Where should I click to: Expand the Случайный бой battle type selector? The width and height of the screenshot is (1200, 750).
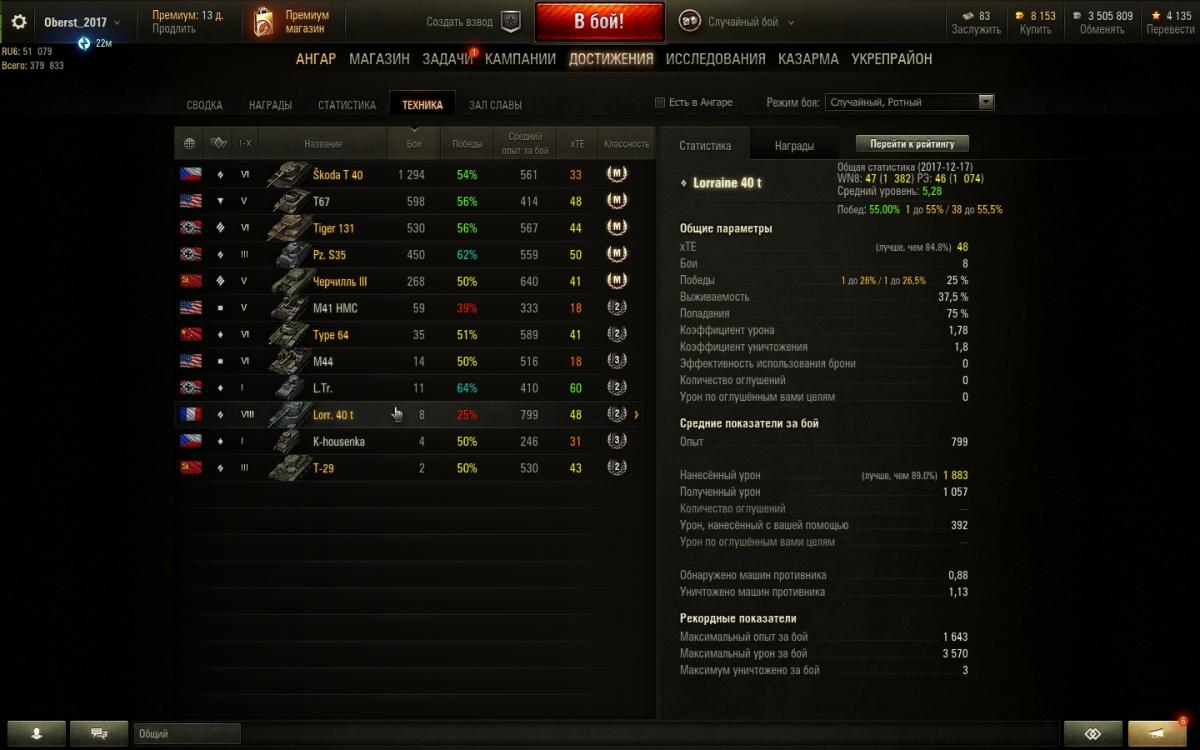point(737,21)
